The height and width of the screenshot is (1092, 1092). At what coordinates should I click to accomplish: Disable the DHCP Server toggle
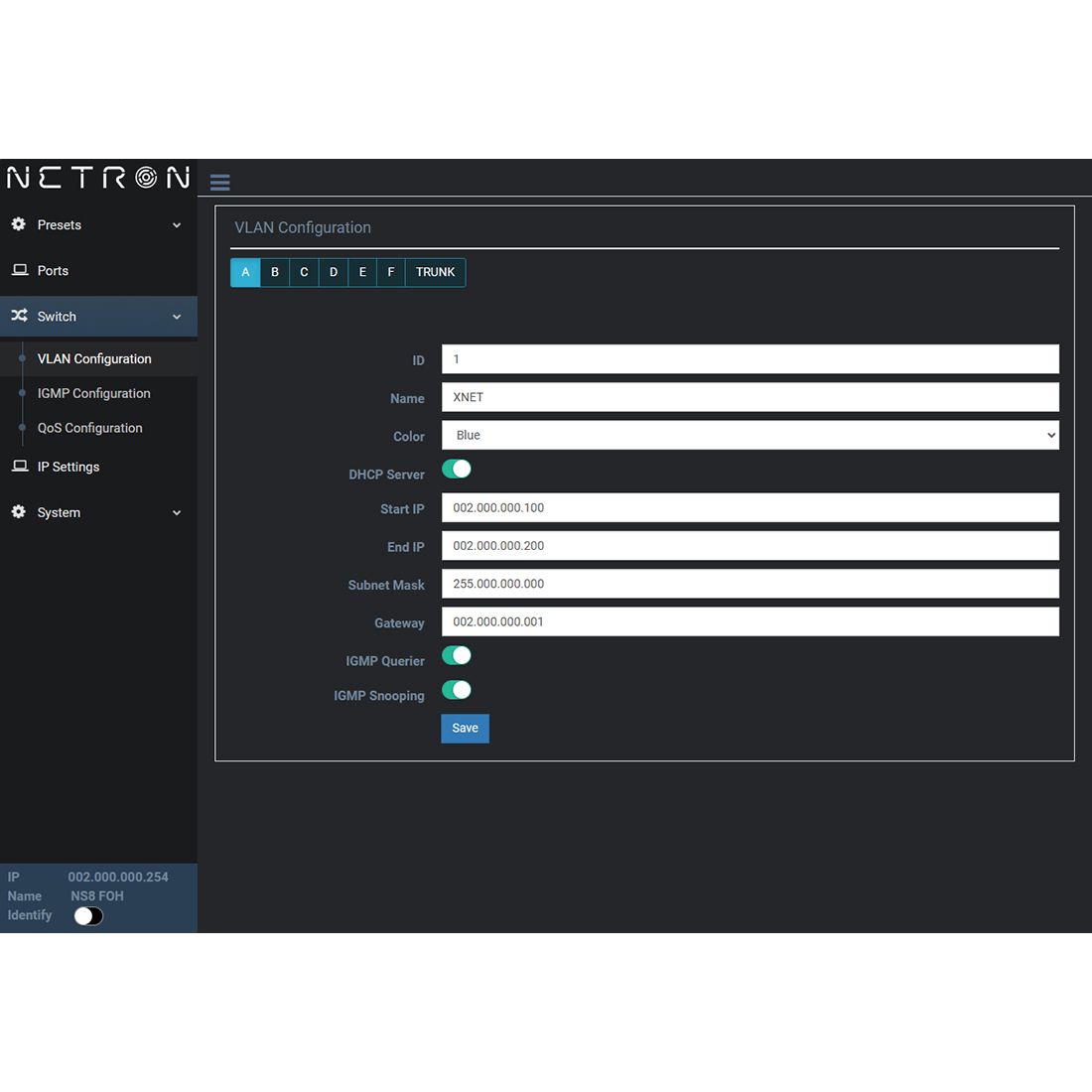click(x=457, y=470)
